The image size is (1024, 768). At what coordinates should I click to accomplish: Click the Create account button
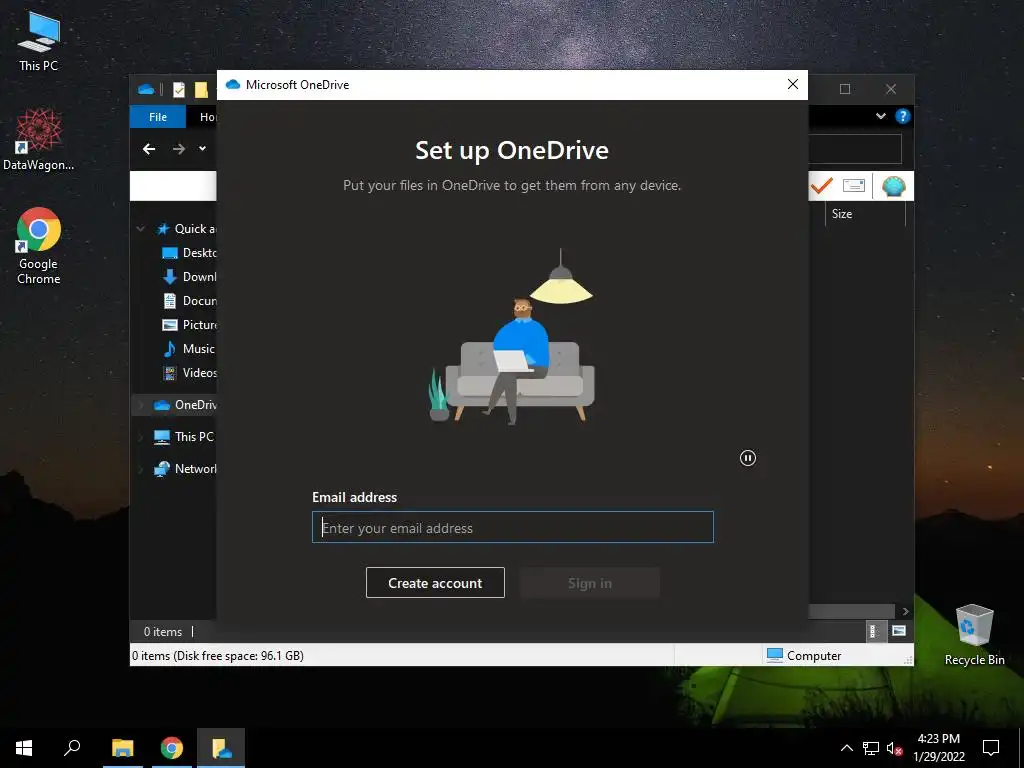[435, 583]
